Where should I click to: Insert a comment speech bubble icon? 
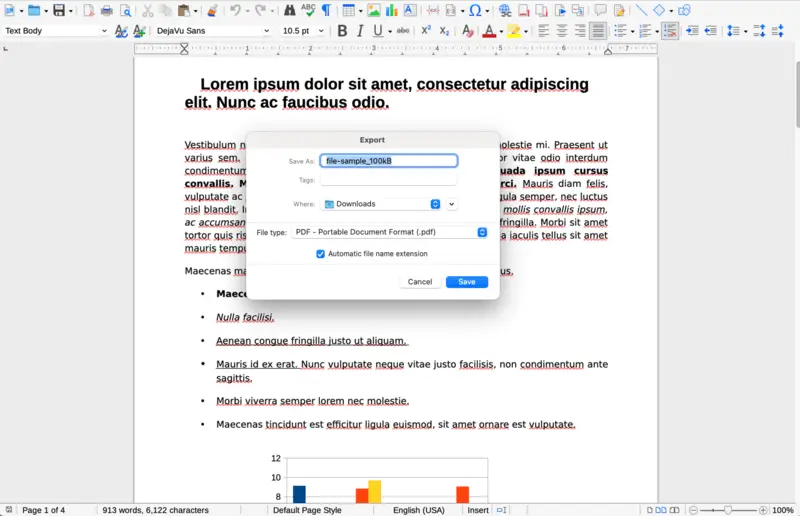click(601, 10)
